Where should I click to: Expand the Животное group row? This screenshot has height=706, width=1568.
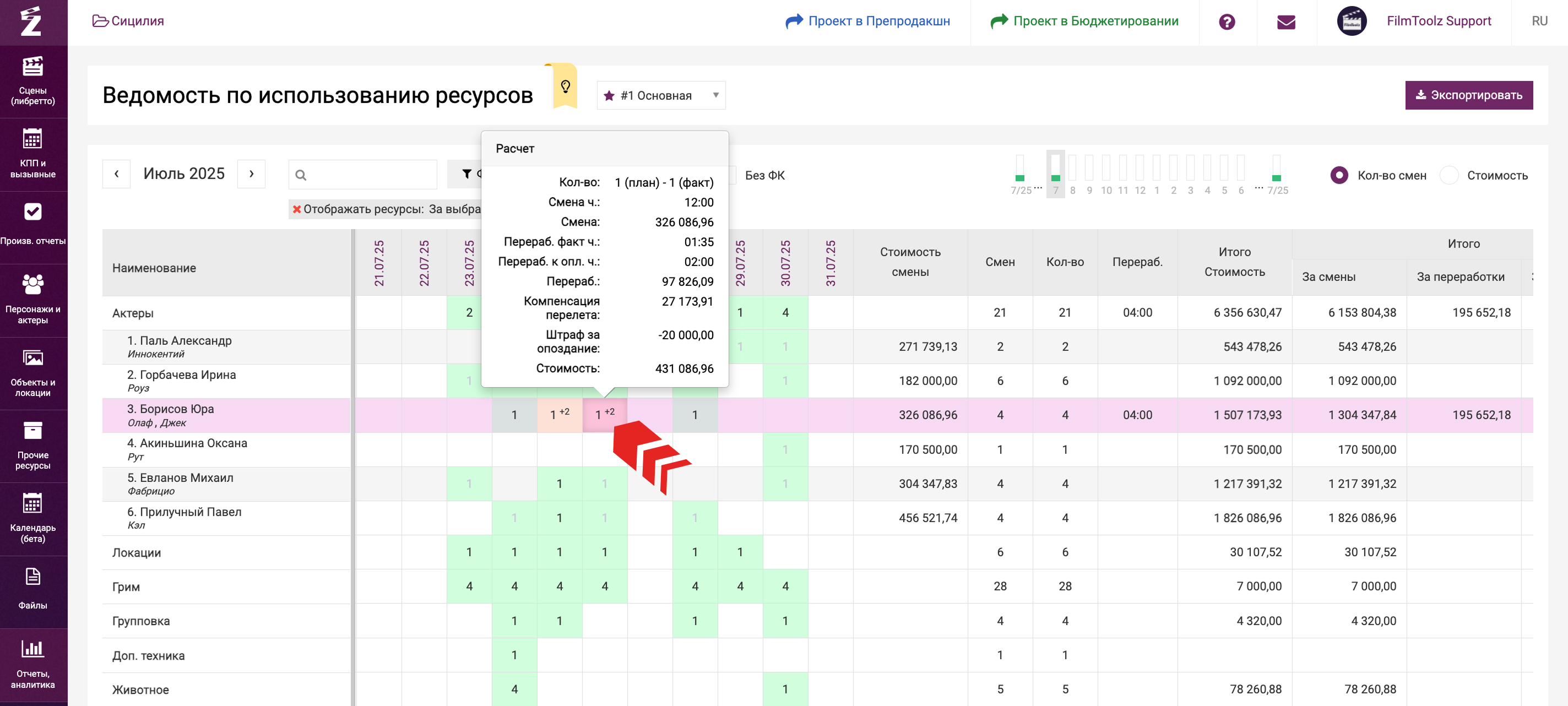140,689
